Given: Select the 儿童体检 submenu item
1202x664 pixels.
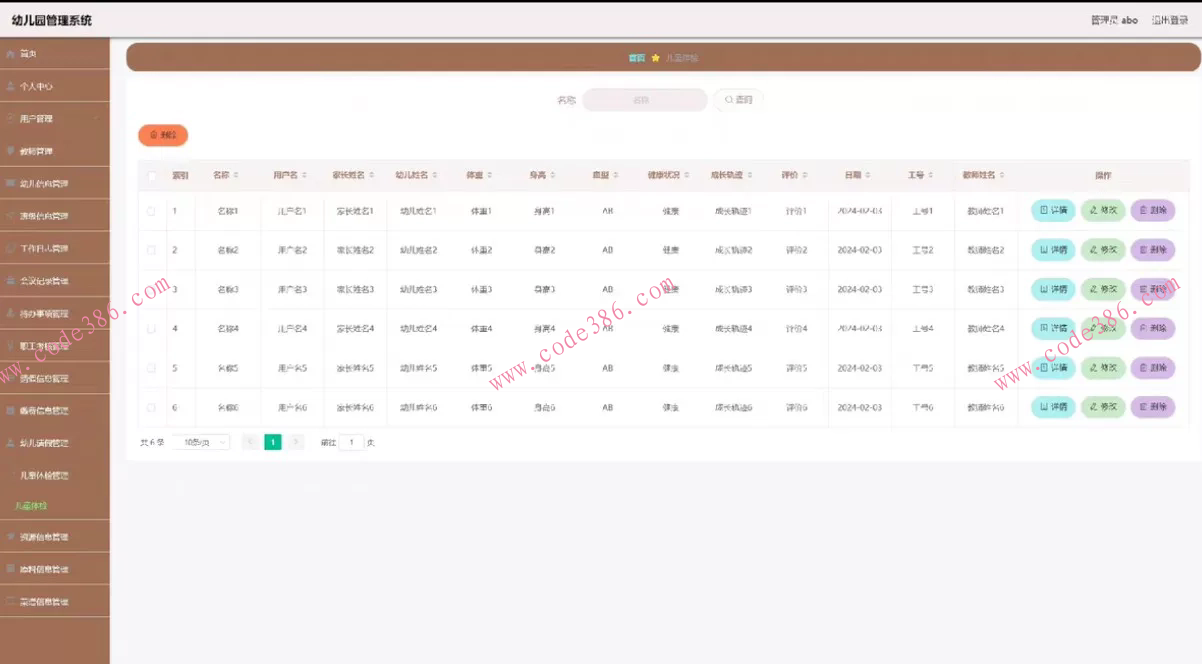Looking at the screenshot, I should coord(31,506).
